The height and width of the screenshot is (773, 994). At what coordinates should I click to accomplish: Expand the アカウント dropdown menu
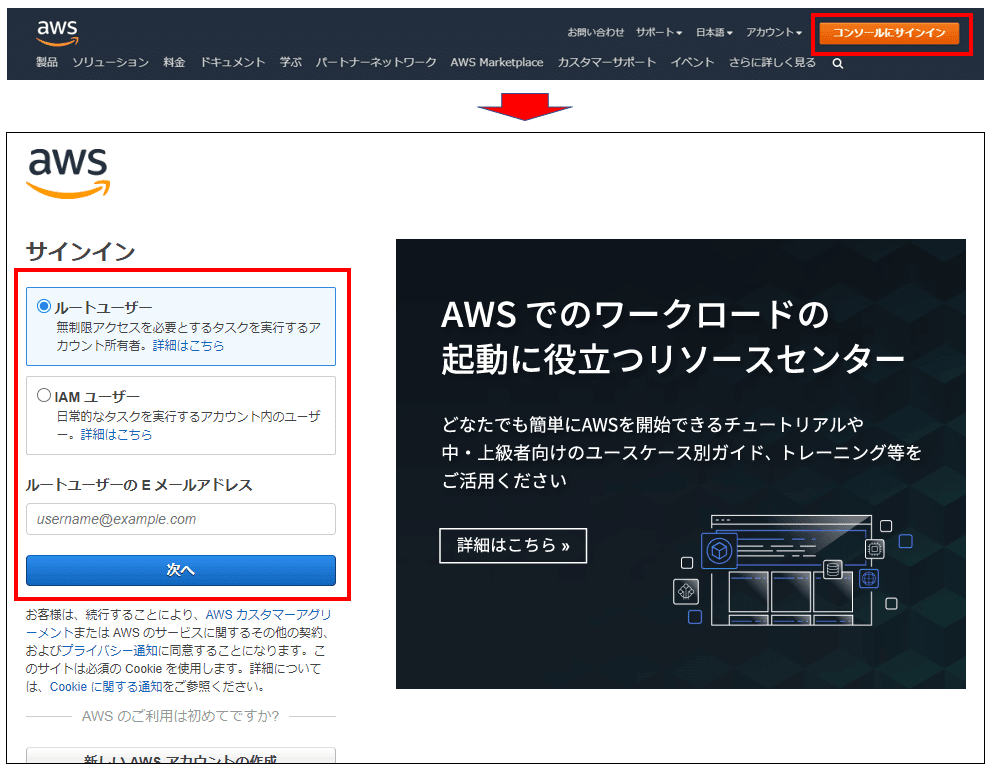coord(773,32)
